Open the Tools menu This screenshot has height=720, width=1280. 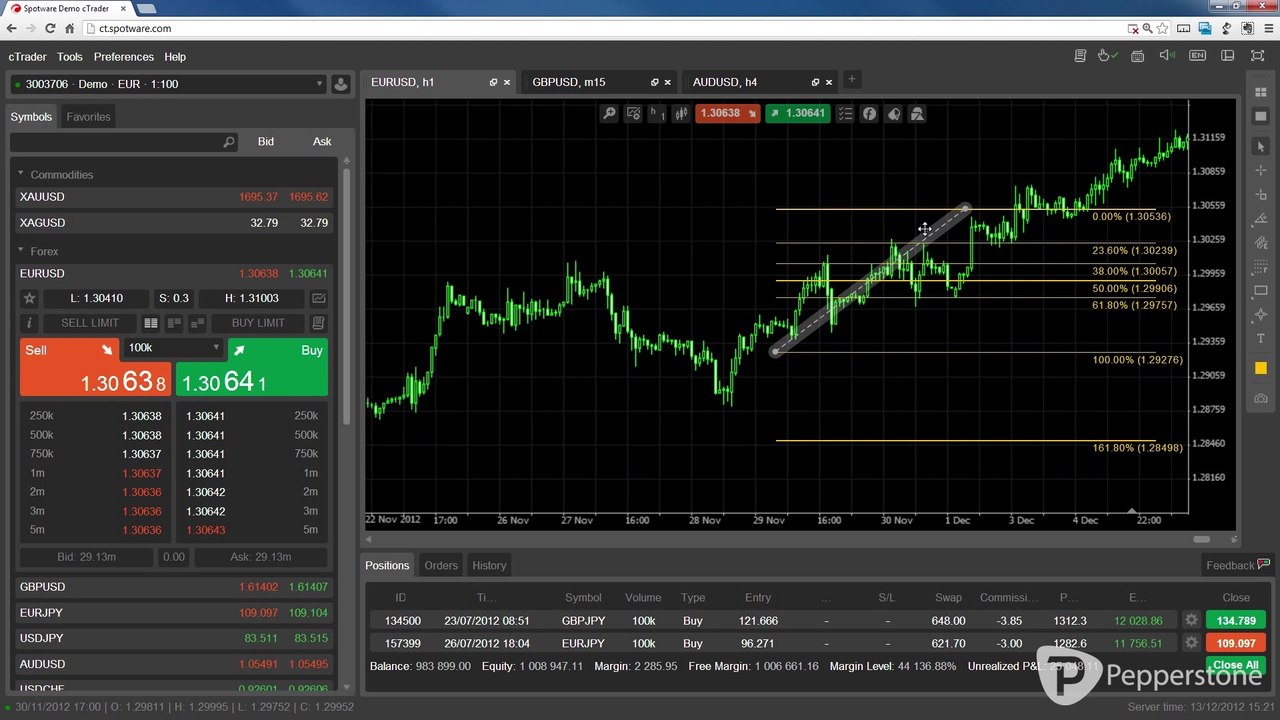pyautogui.click(x=70, y=57)
